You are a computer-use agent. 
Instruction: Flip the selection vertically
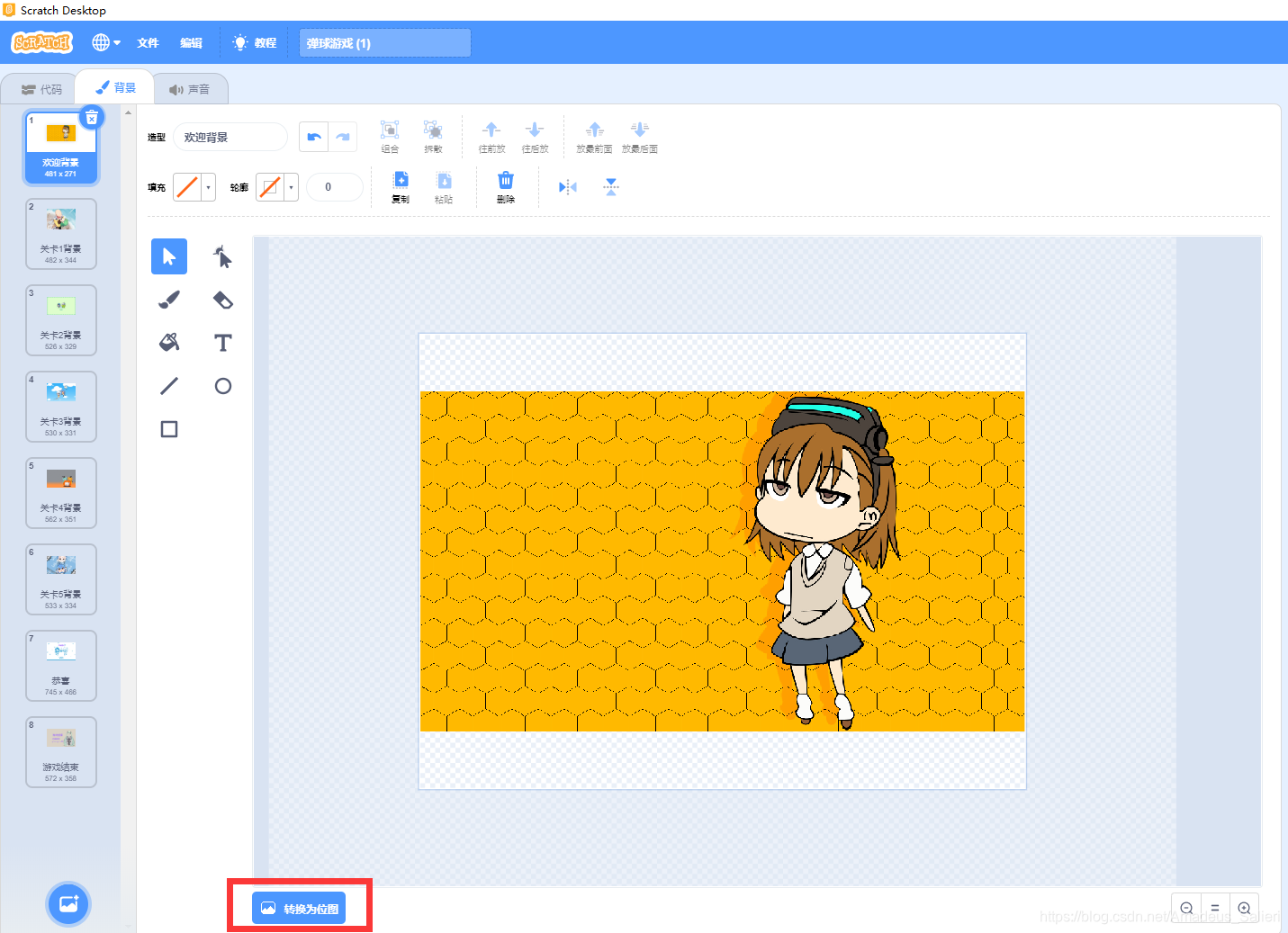(x=611, y=187)
